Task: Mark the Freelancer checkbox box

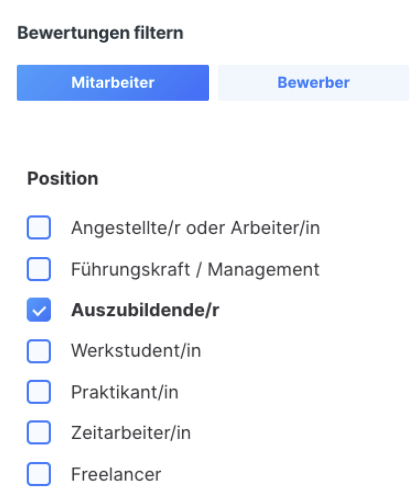Action: tap(39, 474)
